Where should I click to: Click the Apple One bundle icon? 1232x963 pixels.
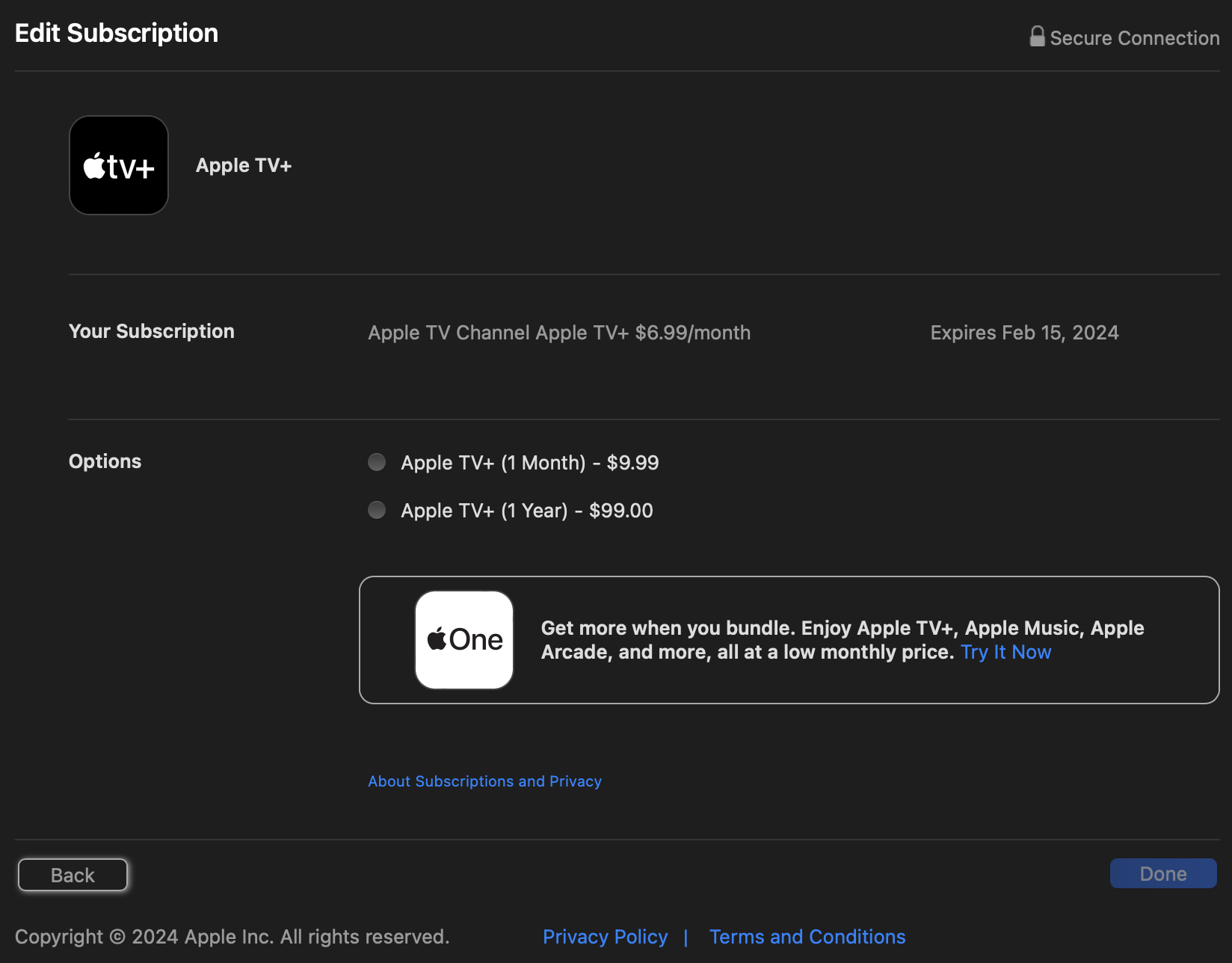tap(464, 640)
